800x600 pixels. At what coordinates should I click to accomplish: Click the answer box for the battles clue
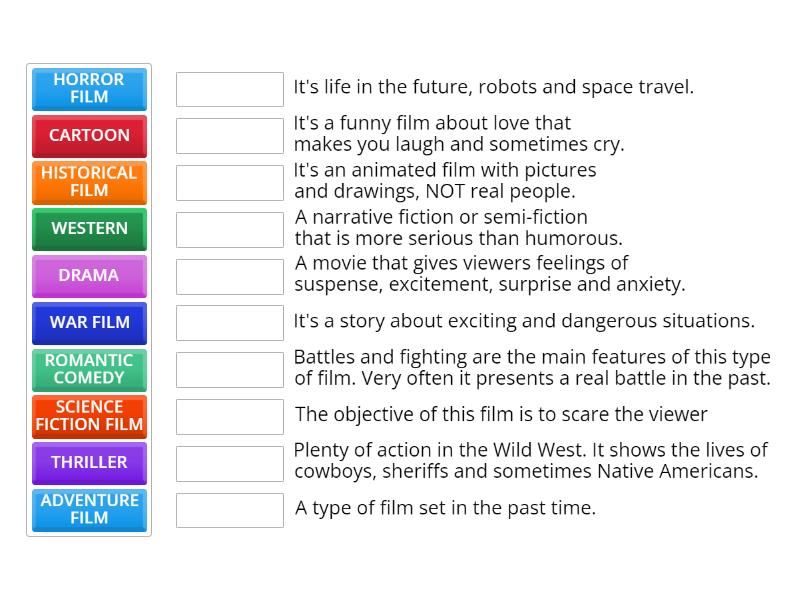(229, 369)
